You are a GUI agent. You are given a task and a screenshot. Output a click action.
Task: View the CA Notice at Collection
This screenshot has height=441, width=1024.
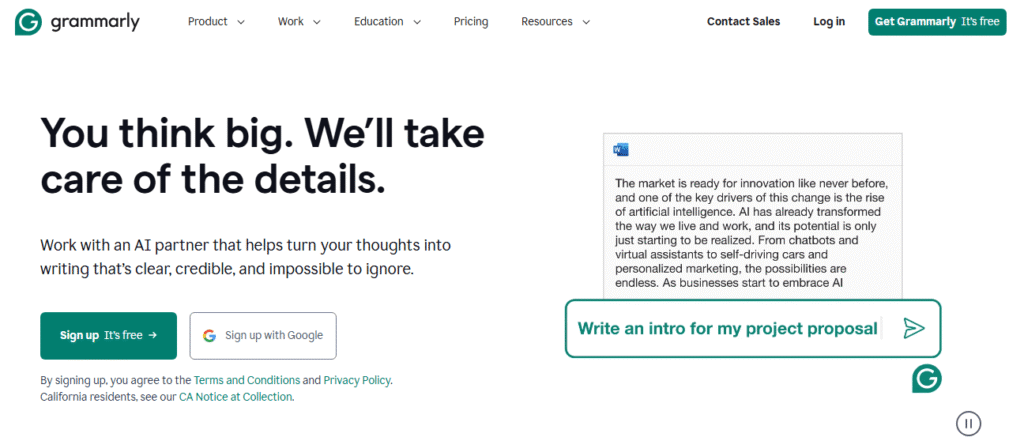pos(236,397)
